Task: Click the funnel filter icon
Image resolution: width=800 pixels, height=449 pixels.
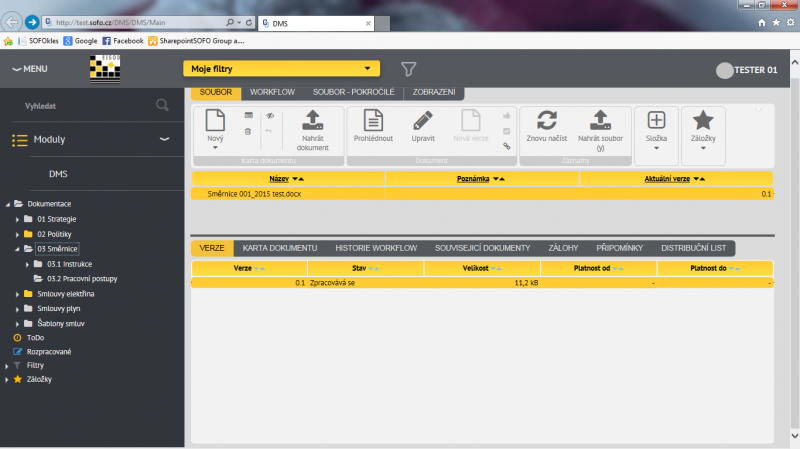Action: 408,69
